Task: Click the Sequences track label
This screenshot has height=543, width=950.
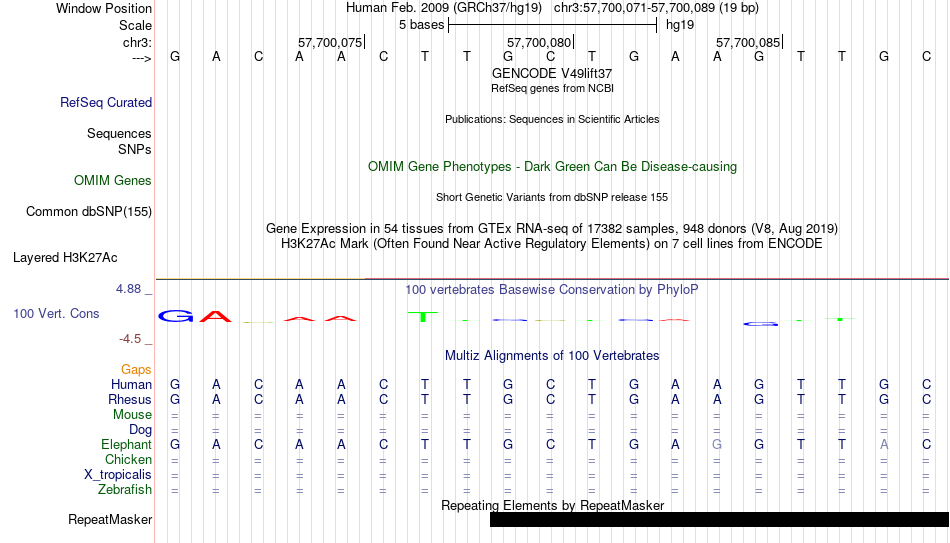Action: pyautogui.click(x=119, y=133)
